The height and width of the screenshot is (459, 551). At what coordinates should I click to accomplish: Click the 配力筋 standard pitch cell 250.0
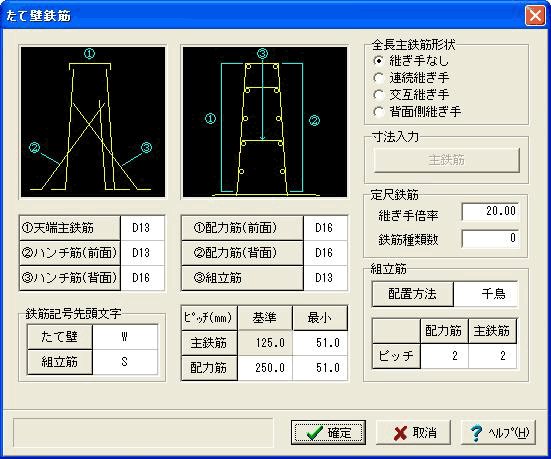tap(265, 368)
